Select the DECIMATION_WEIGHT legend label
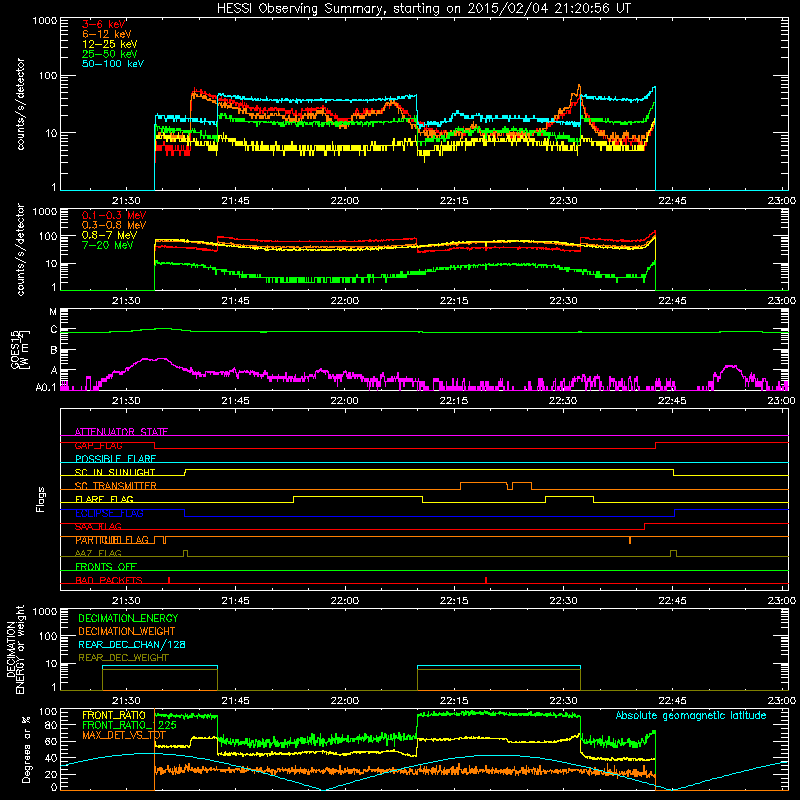The image size is (800, 800). (127, 631)
